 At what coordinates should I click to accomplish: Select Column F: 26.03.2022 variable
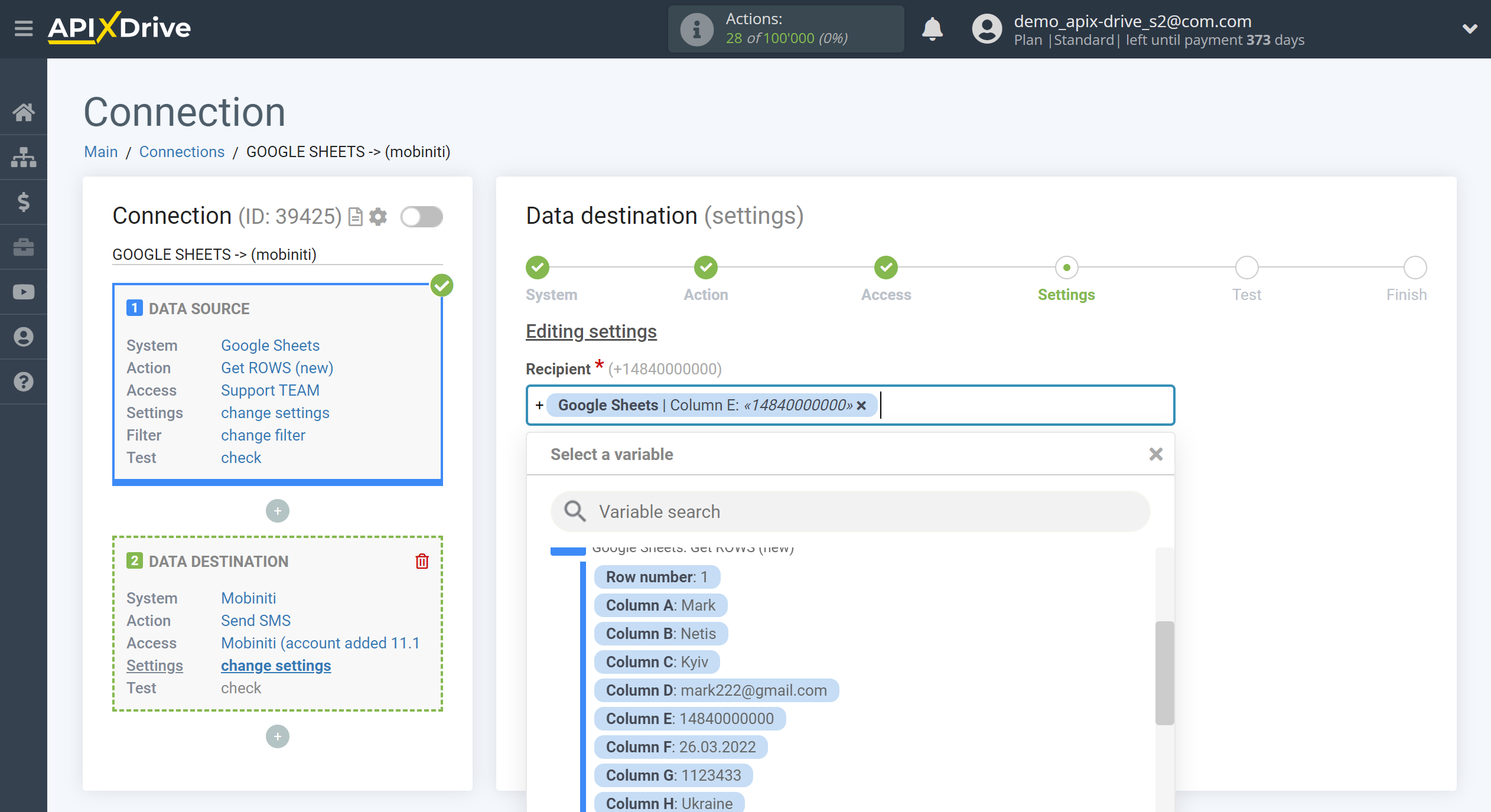tap(681, 747)
